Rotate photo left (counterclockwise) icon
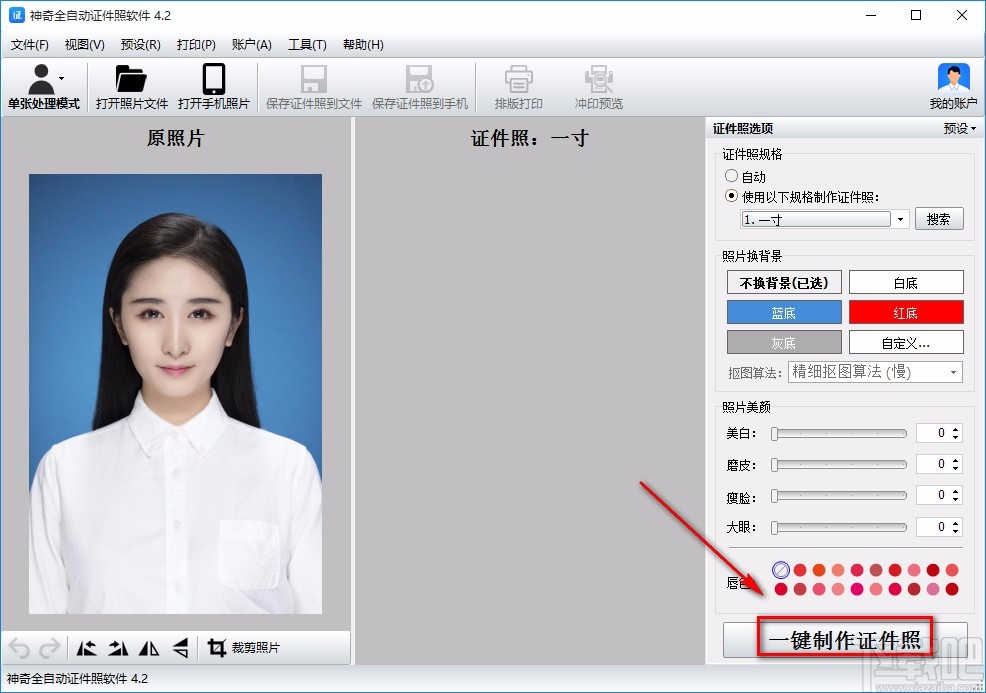Screen dimensions: 986x693 (x=86, y=648)
